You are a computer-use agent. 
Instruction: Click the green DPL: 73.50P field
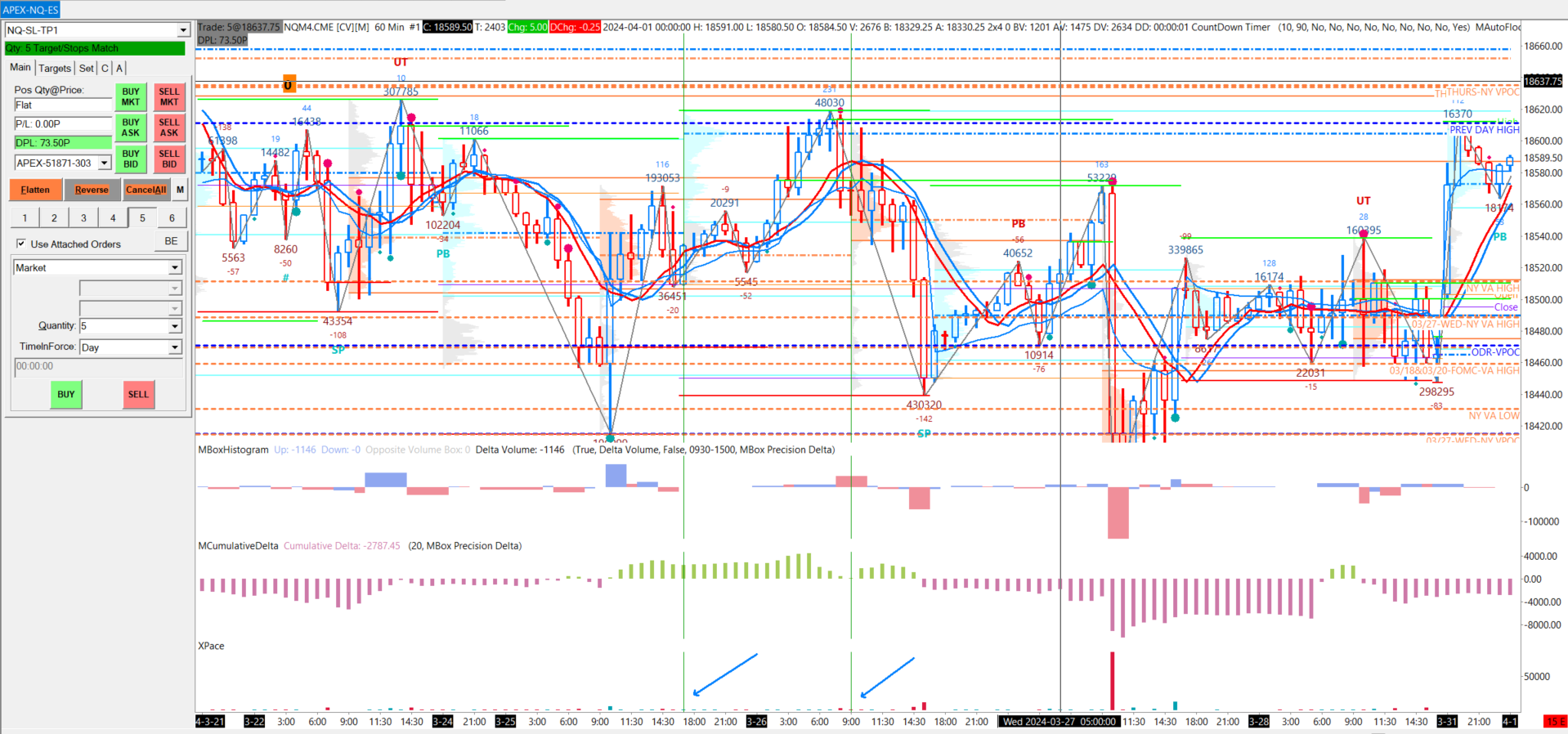pos(62,142)
